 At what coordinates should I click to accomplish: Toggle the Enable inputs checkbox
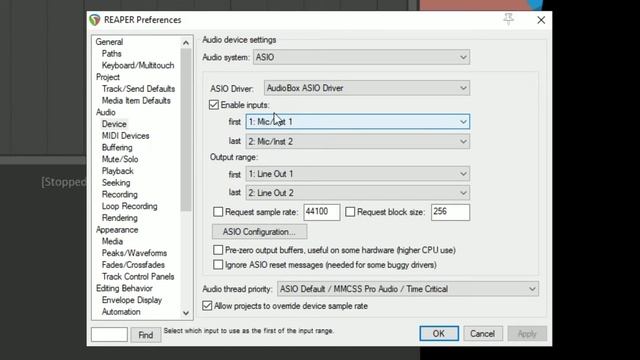pyautogui.click(x=214, y=105)
